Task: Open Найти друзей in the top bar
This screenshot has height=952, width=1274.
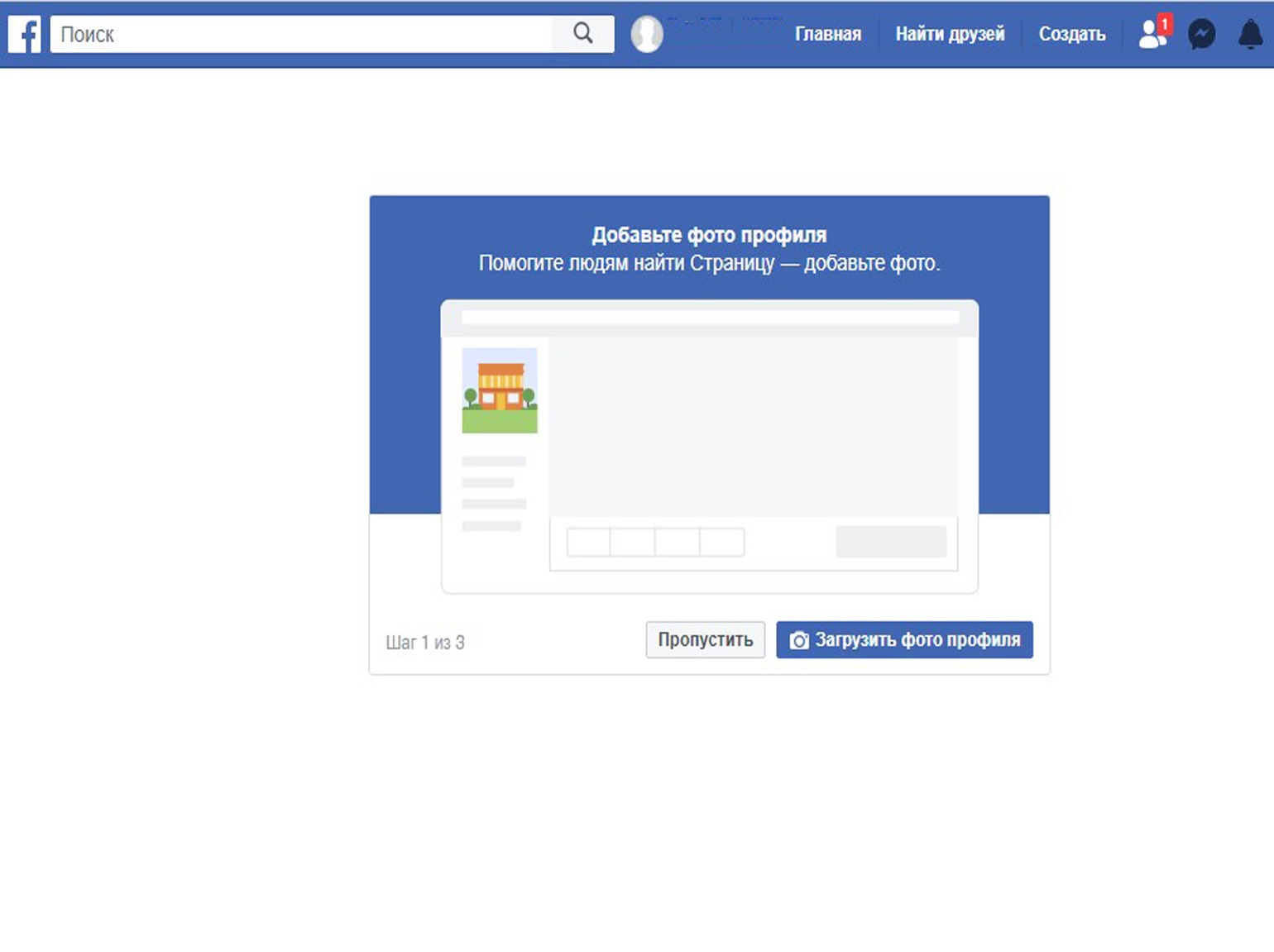Action: coord(950,35)
